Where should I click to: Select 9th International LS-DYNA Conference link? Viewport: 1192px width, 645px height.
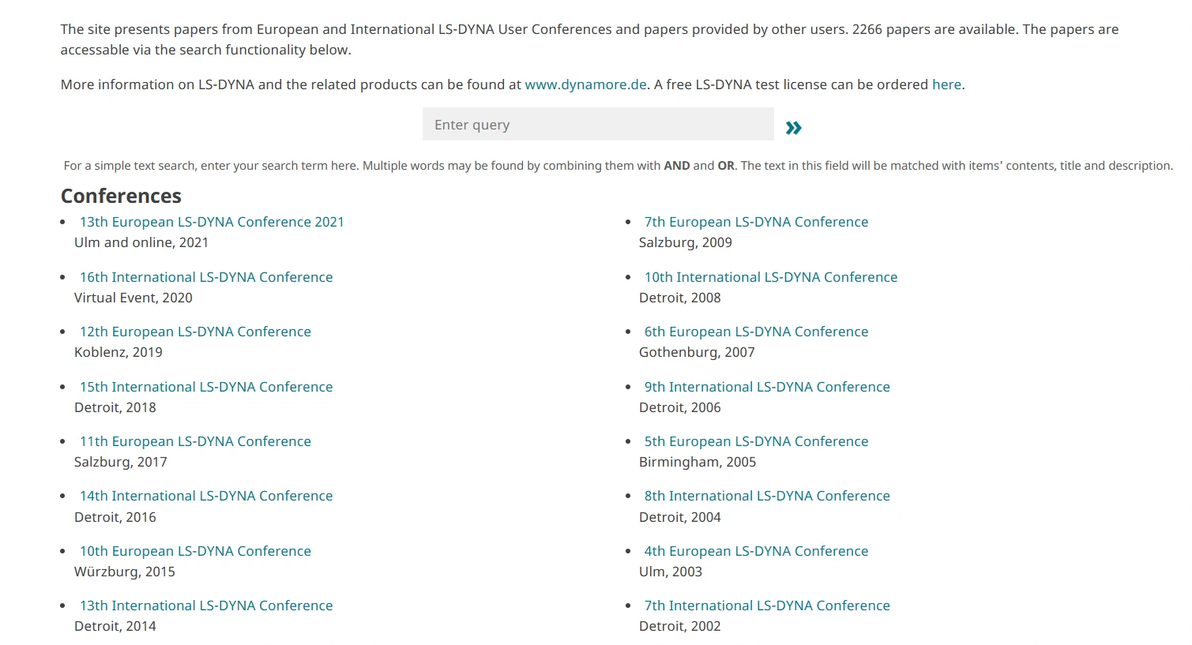click(x=766, y=387)
